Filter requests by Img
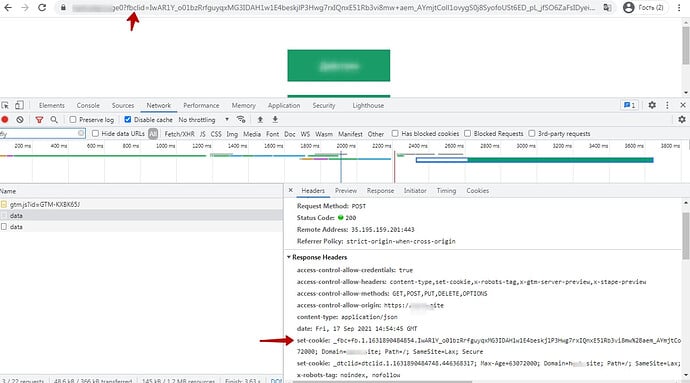The width and height of the screenshot is (690, 383). point(232,134)
